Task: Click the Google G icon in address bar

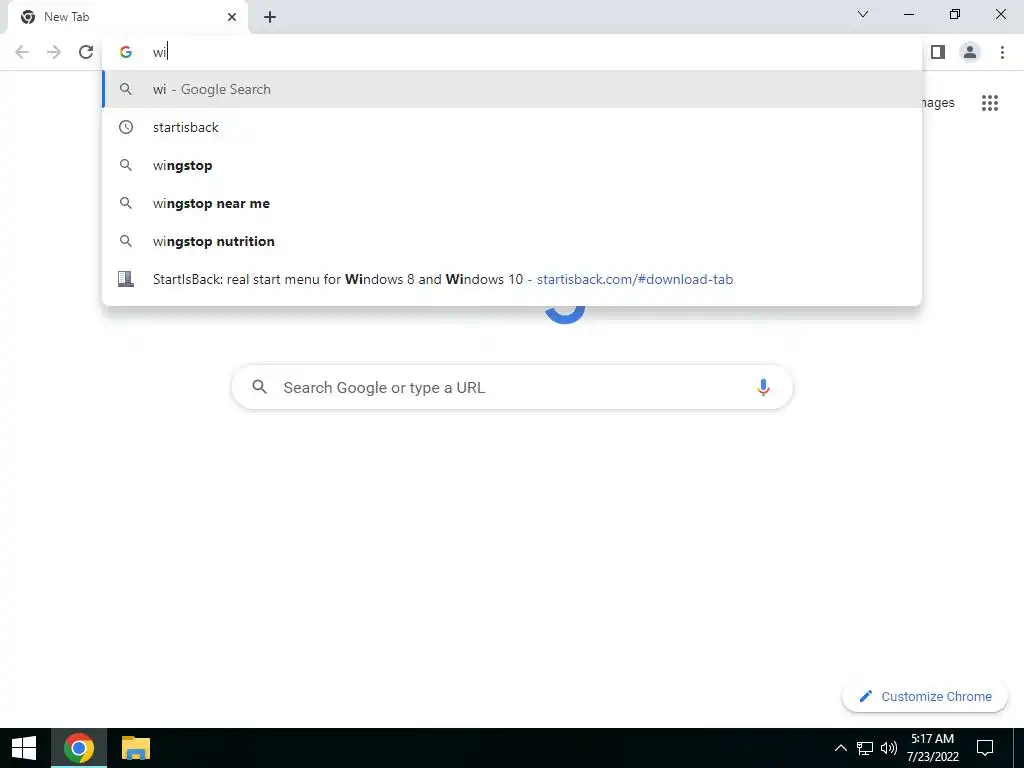Action: click(126, 52)
